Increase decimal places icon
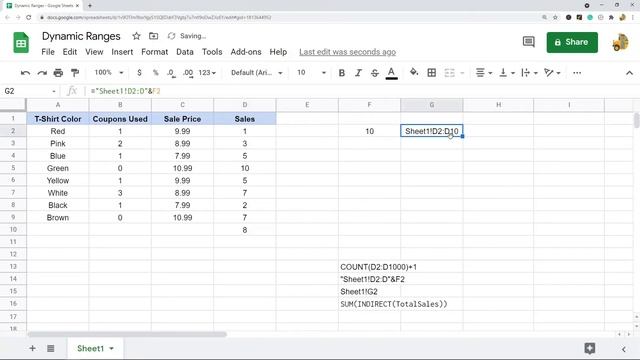Image resolution: width=640 pixels, height=360 pixels. 188,73
